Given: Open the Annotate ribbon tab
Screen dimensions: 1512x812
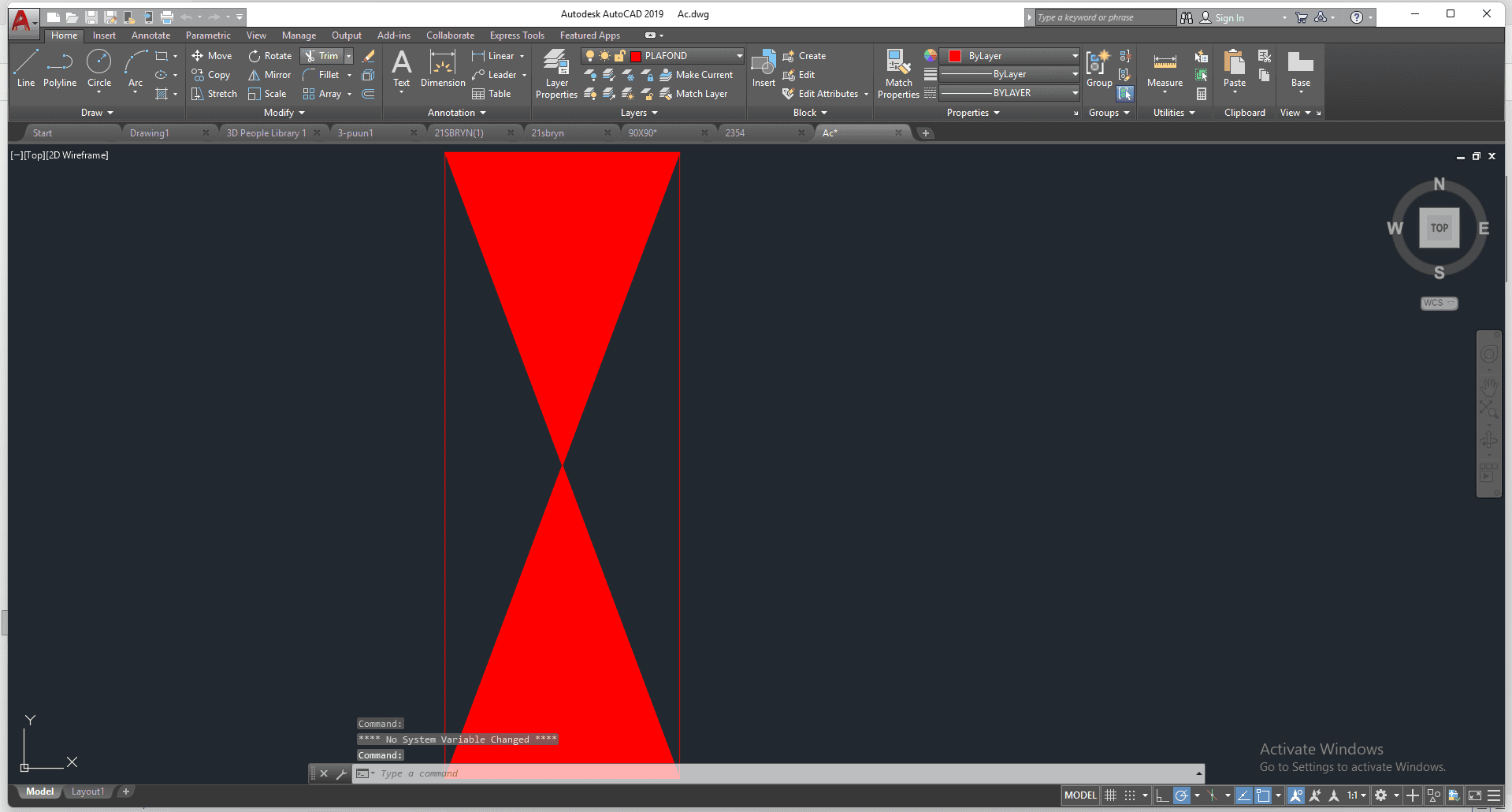Looking at the screenshot, I should pos(150,35).
